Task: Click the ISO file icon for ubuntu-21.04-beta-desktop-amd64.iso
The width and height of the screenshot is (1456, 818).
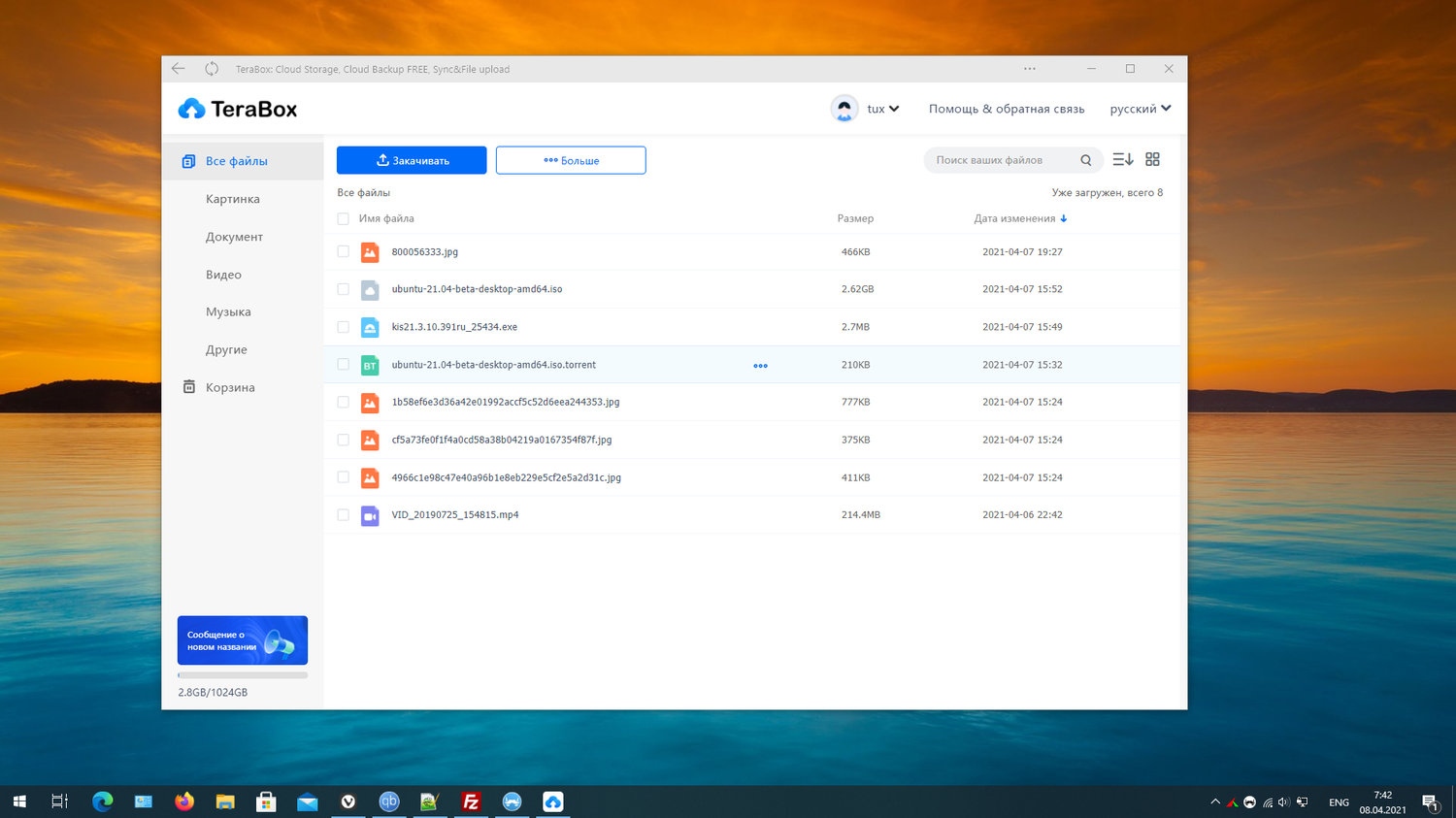Action: tap(370, 289)
